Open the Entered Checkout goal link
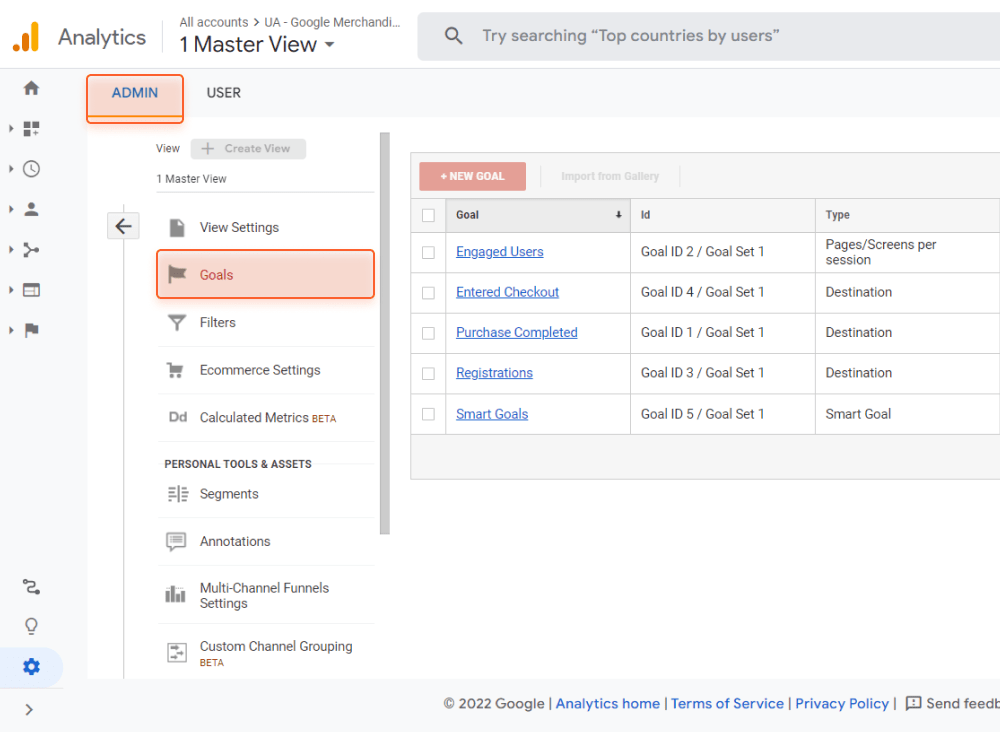Viewport: 1000px width, 732px height. click(507, 292)
